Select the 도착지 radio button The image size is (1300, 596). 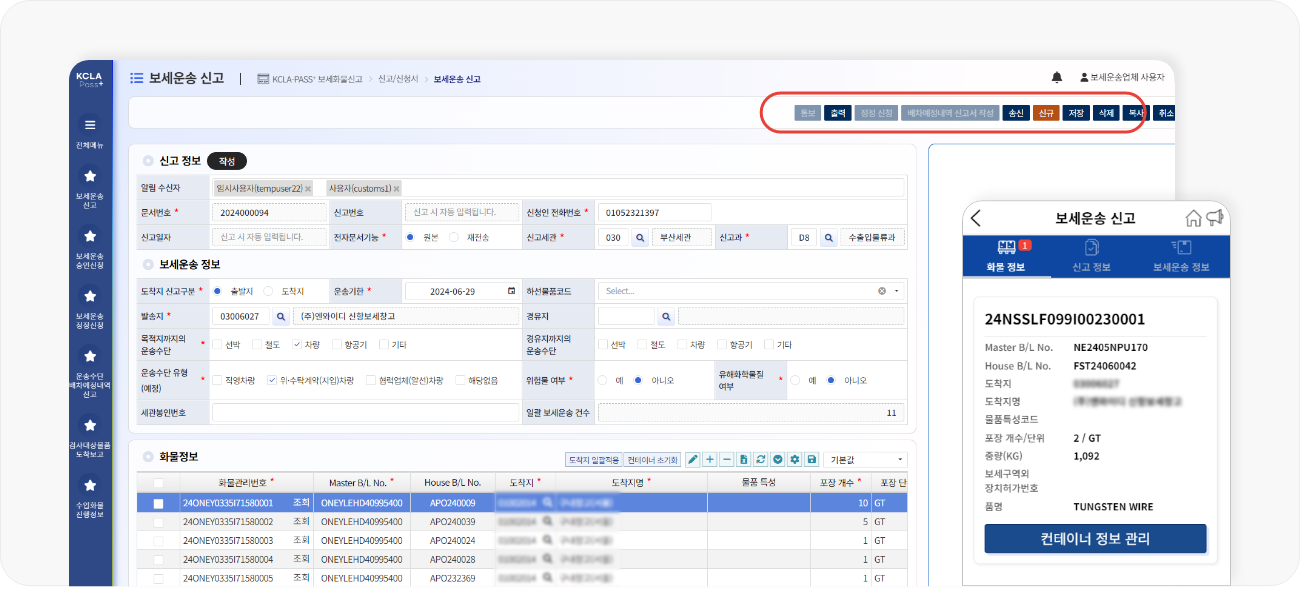pos(268,291)
